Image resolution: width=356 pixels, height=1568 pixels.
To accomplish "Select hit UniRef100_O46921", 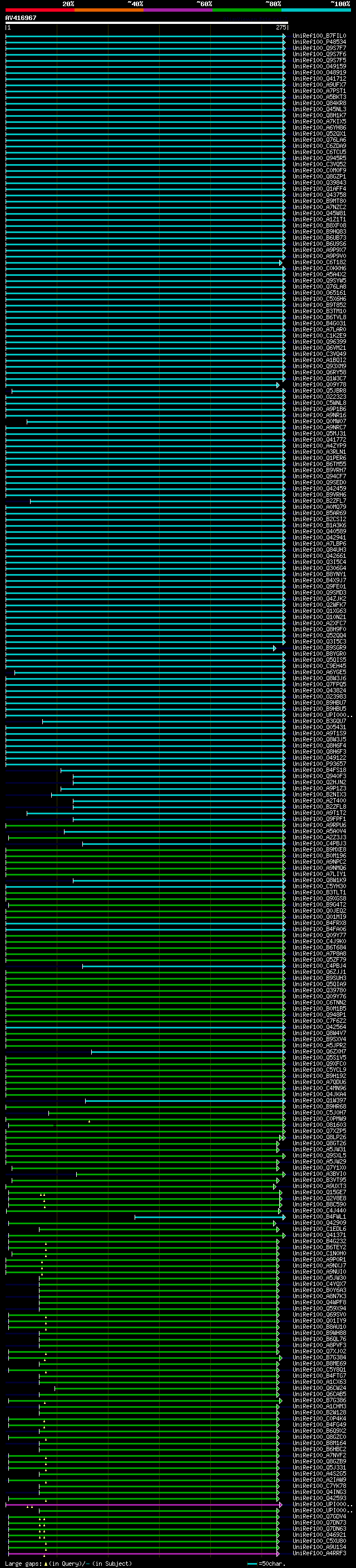I will (x=319, y=1535).
